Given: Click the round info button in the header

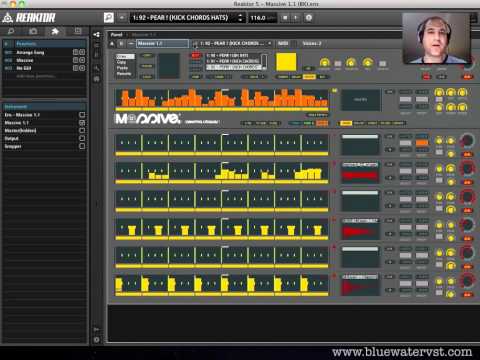Looking at the screenshot, I should click(309, 18).
